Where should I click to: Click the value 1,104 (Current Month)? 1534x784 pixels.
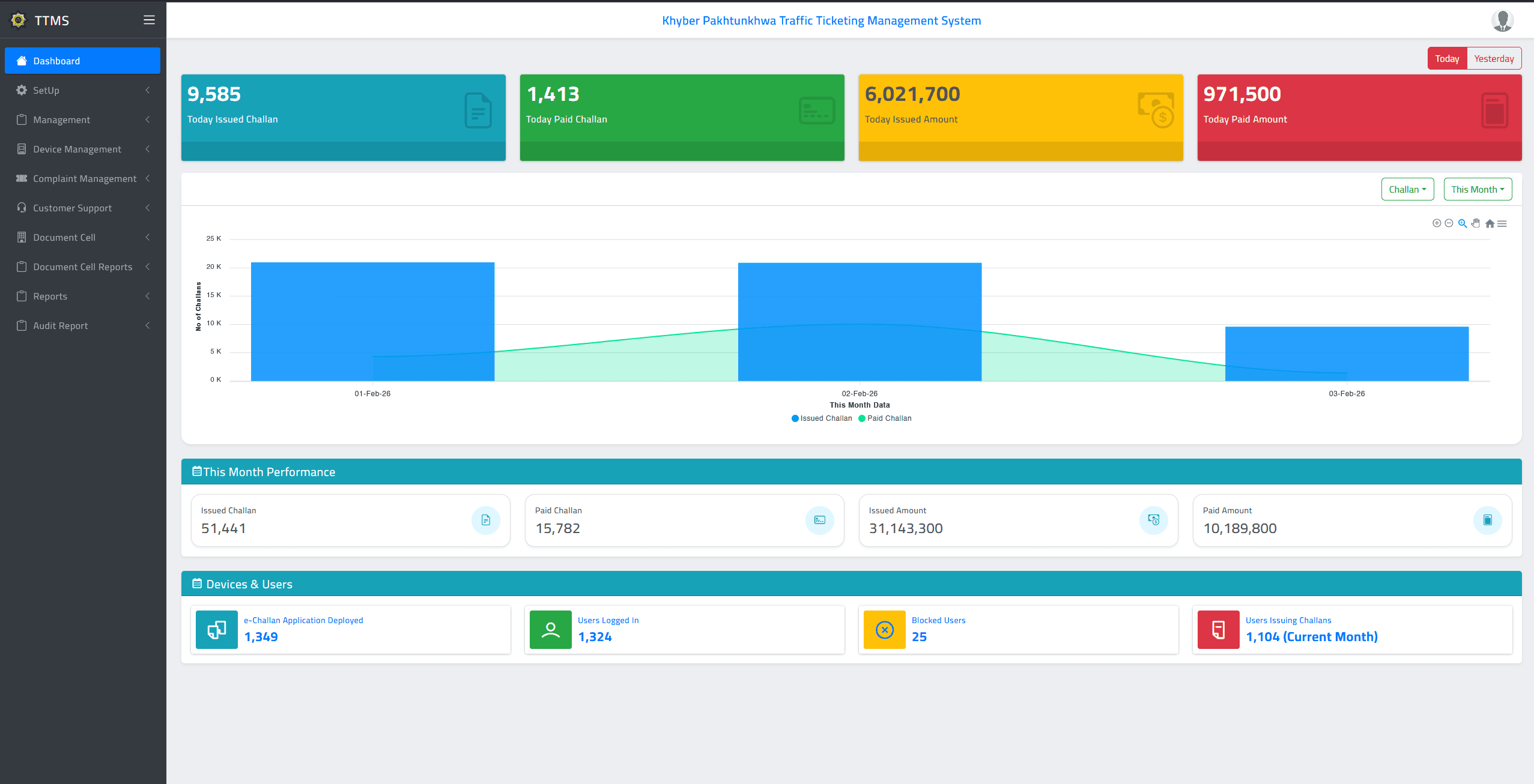1312,637
